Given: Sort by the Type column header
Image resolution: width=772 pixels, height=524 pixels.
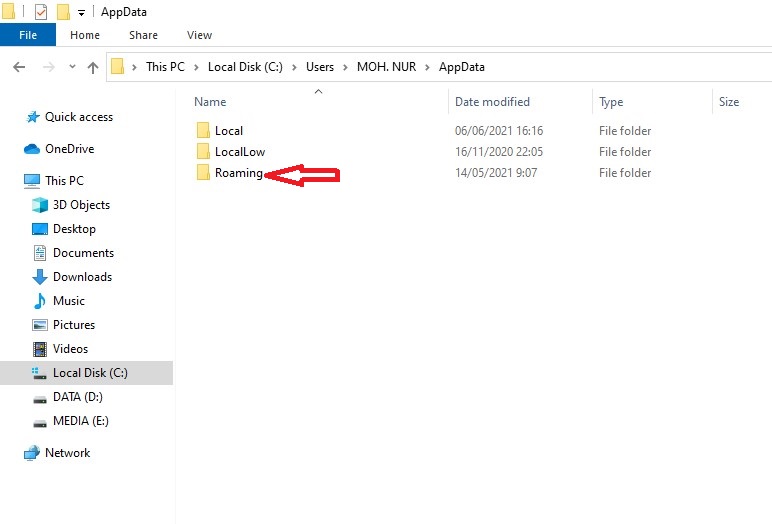Looking at the screenshot, I should coord(611,102).
